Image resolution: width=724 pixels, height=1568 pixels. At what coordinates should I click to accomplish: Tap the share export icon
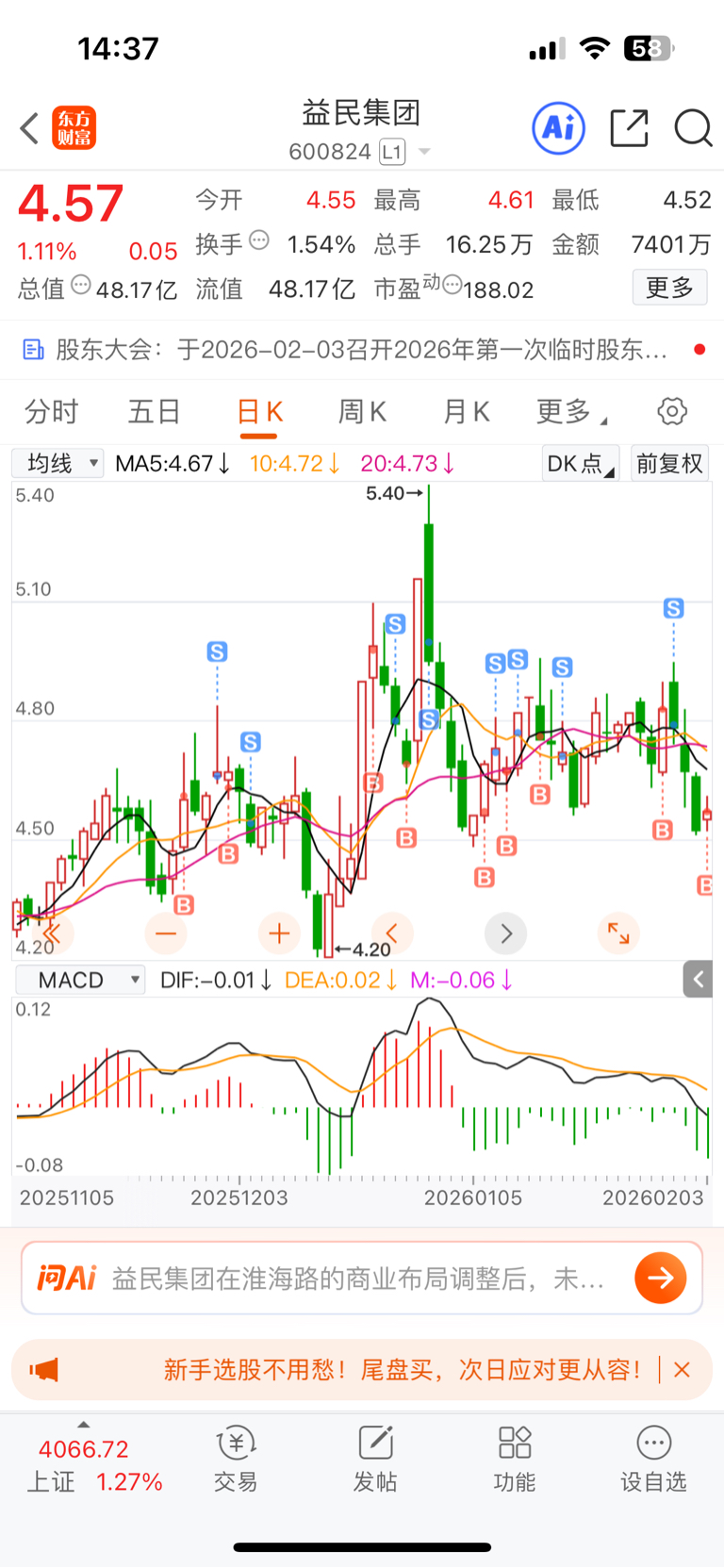[629, 128]
